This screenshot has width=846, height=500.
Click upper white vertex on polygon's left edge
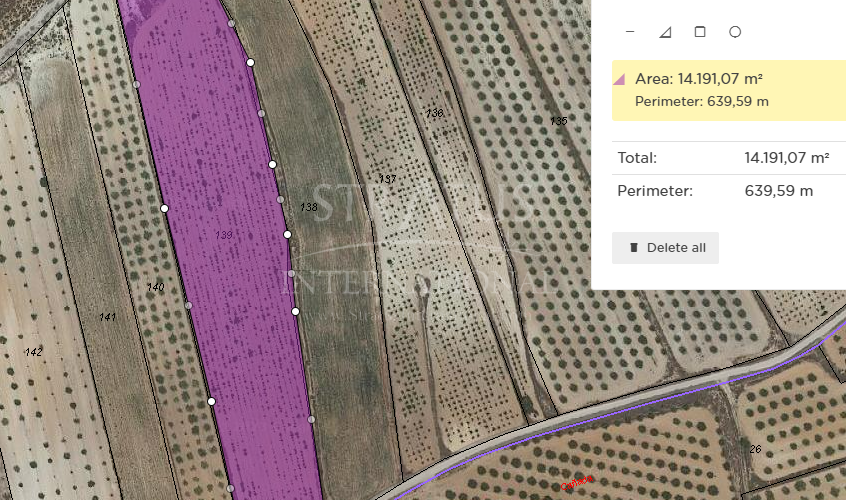(164, 208)
